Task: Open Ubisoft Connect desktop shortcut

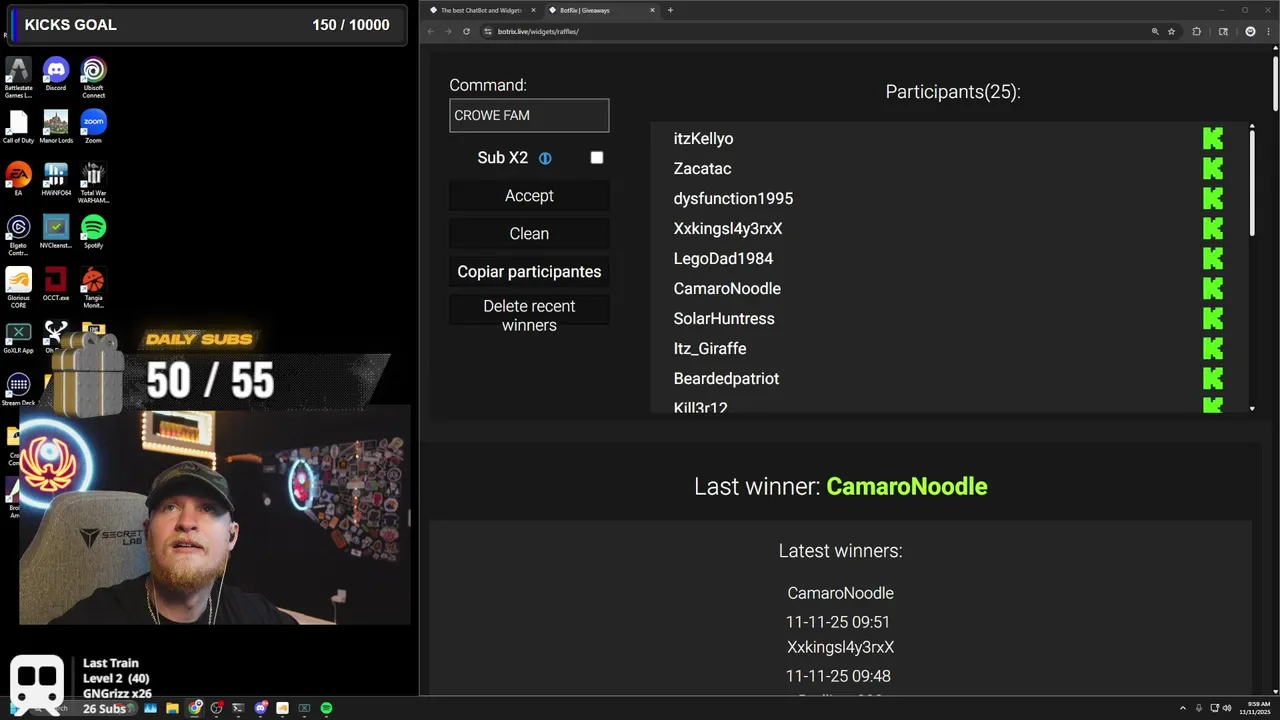Action: pos(93,77)
